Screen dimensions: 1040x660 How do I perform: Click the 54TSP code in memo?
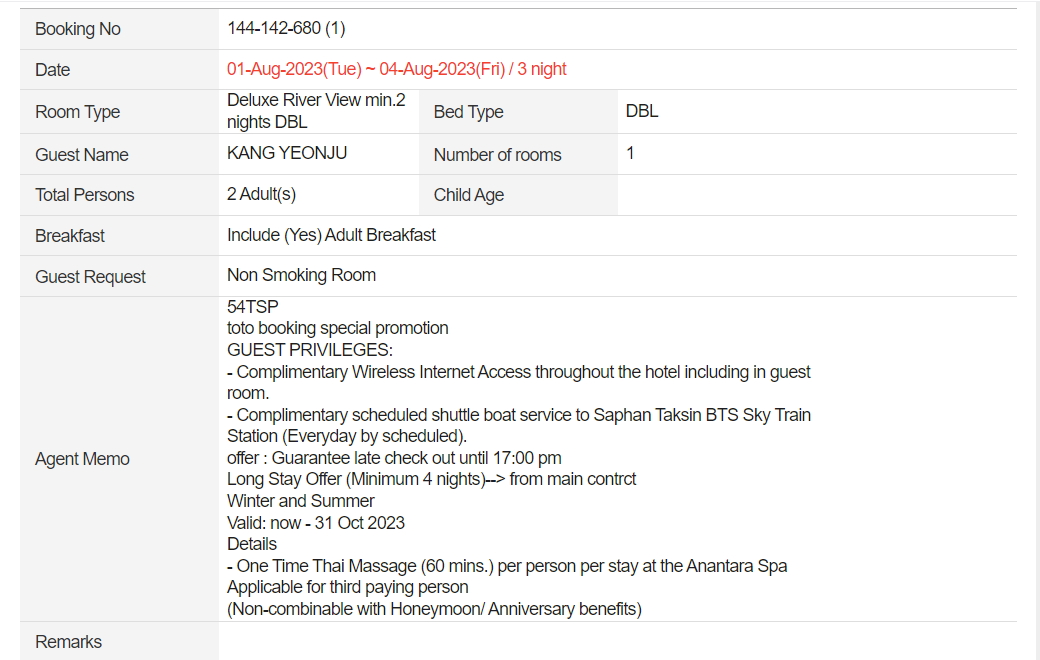[x=253, y=306]
